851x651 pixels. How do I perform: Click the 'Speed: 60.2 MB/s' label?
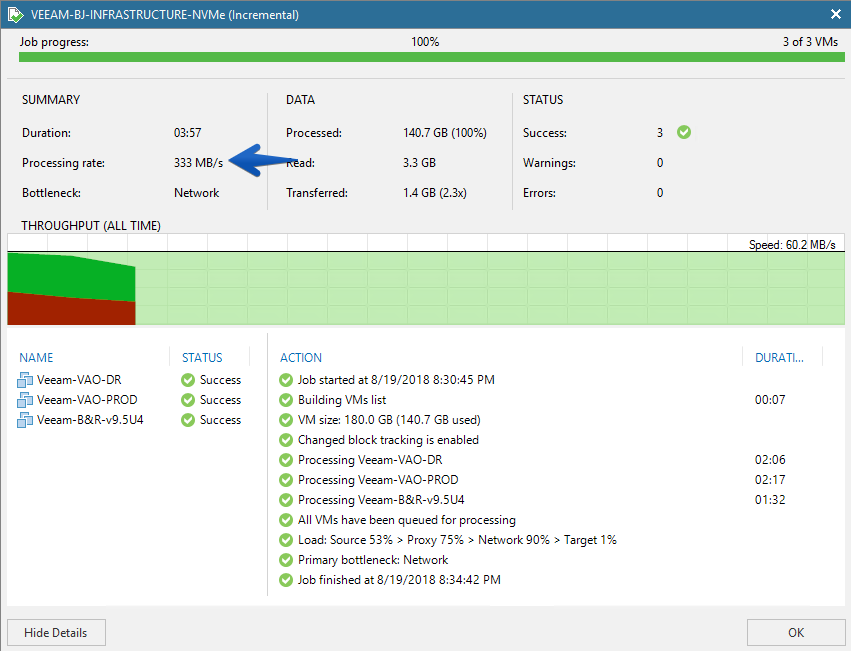(792, 245)
